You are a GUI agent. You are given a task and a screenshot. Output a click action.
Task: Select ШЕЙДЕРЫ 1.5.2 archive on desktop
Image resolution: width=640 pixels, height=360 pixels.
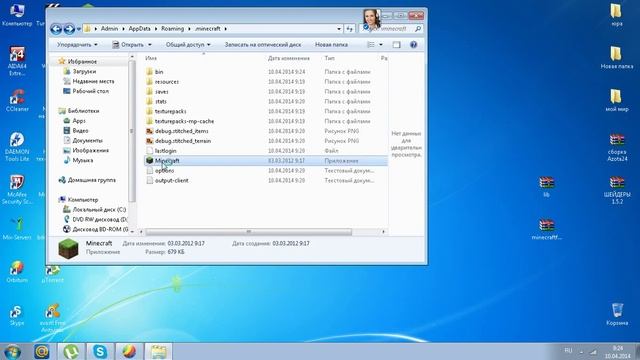click(617, 189)
